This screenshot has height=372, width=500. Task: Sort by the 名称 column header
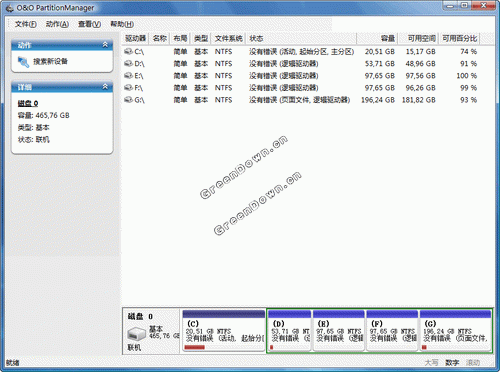tap(159, 39)
